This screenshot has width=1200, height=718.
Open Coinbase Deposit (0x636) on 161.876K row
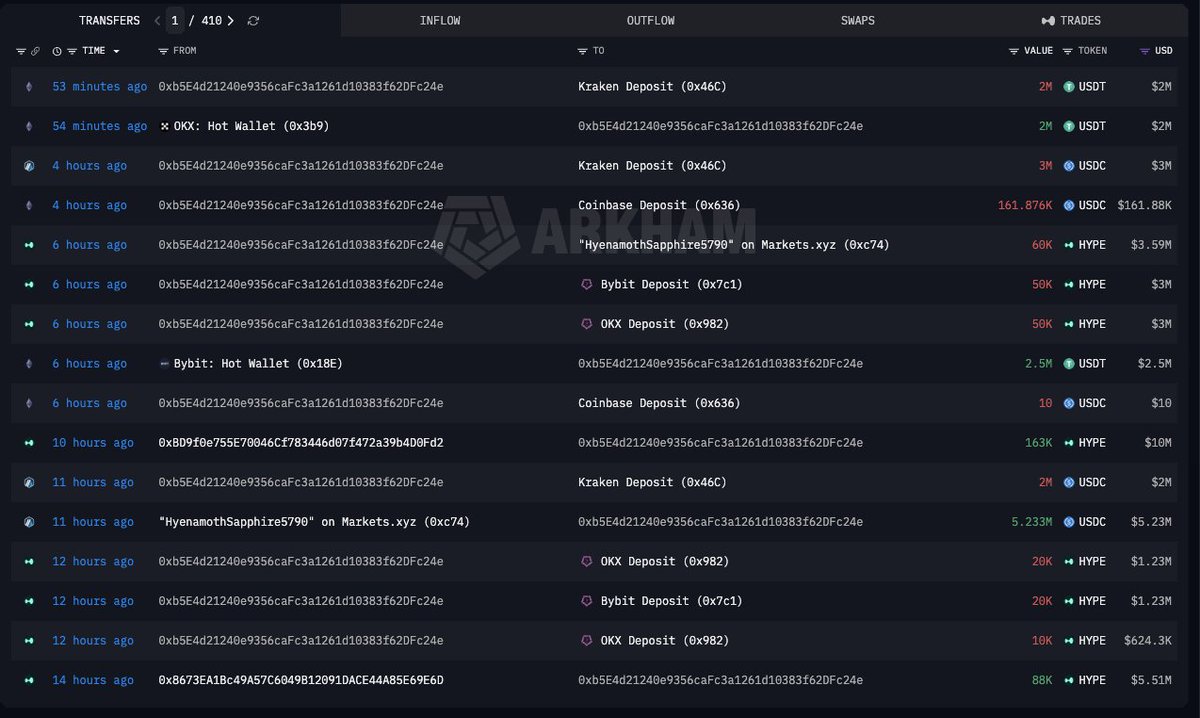pos(659,206)
